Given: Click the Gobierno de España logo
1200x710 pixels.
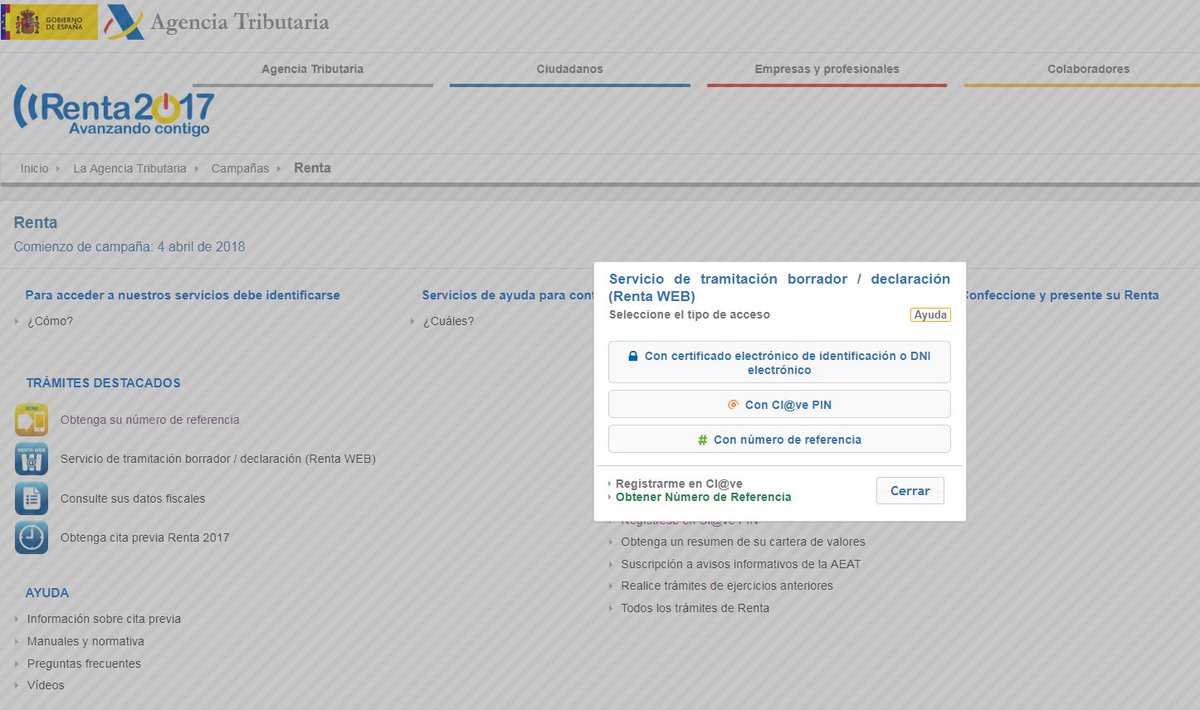Looking at the screenshot, I should tap(49, 21).
